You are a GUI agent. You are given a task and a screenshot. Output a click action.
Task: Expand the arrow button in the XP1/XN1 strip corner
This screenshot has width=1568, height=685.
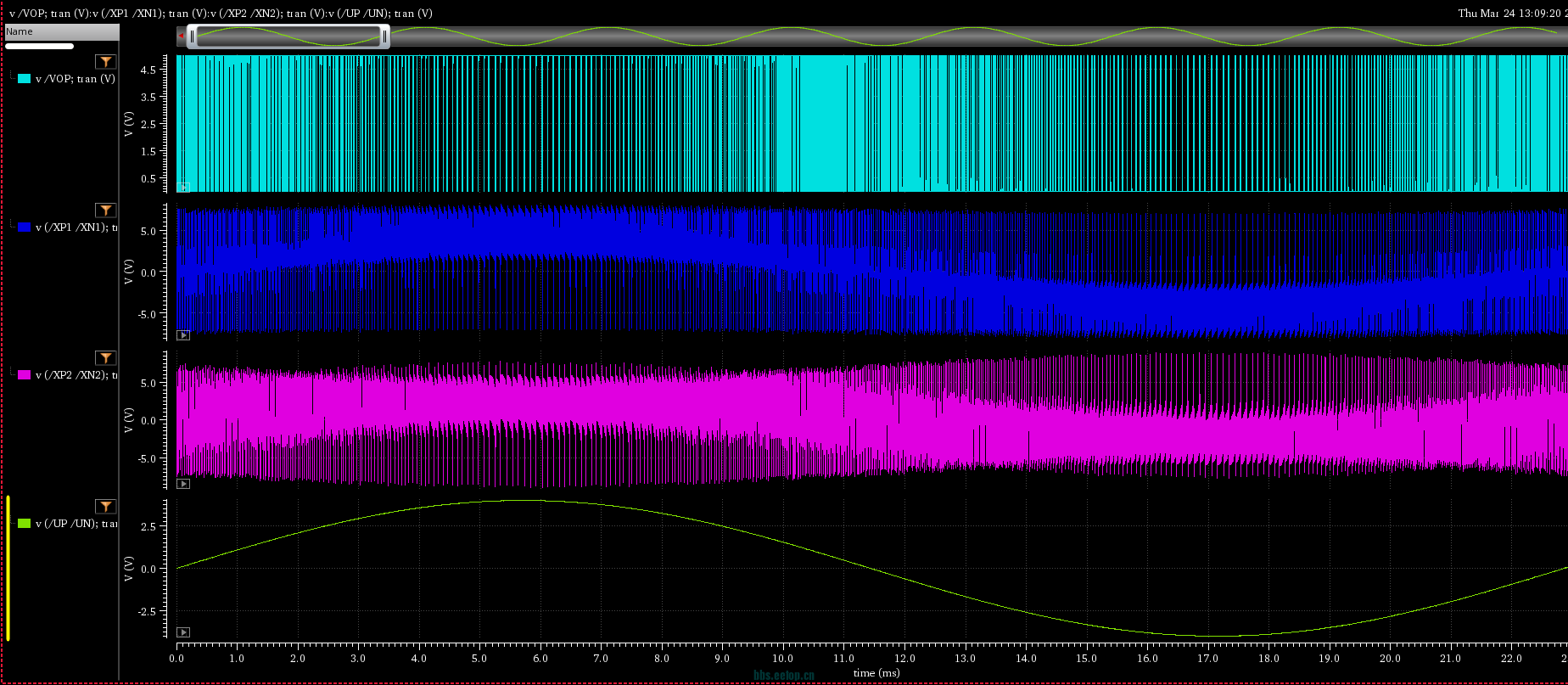tap(183, 335)
